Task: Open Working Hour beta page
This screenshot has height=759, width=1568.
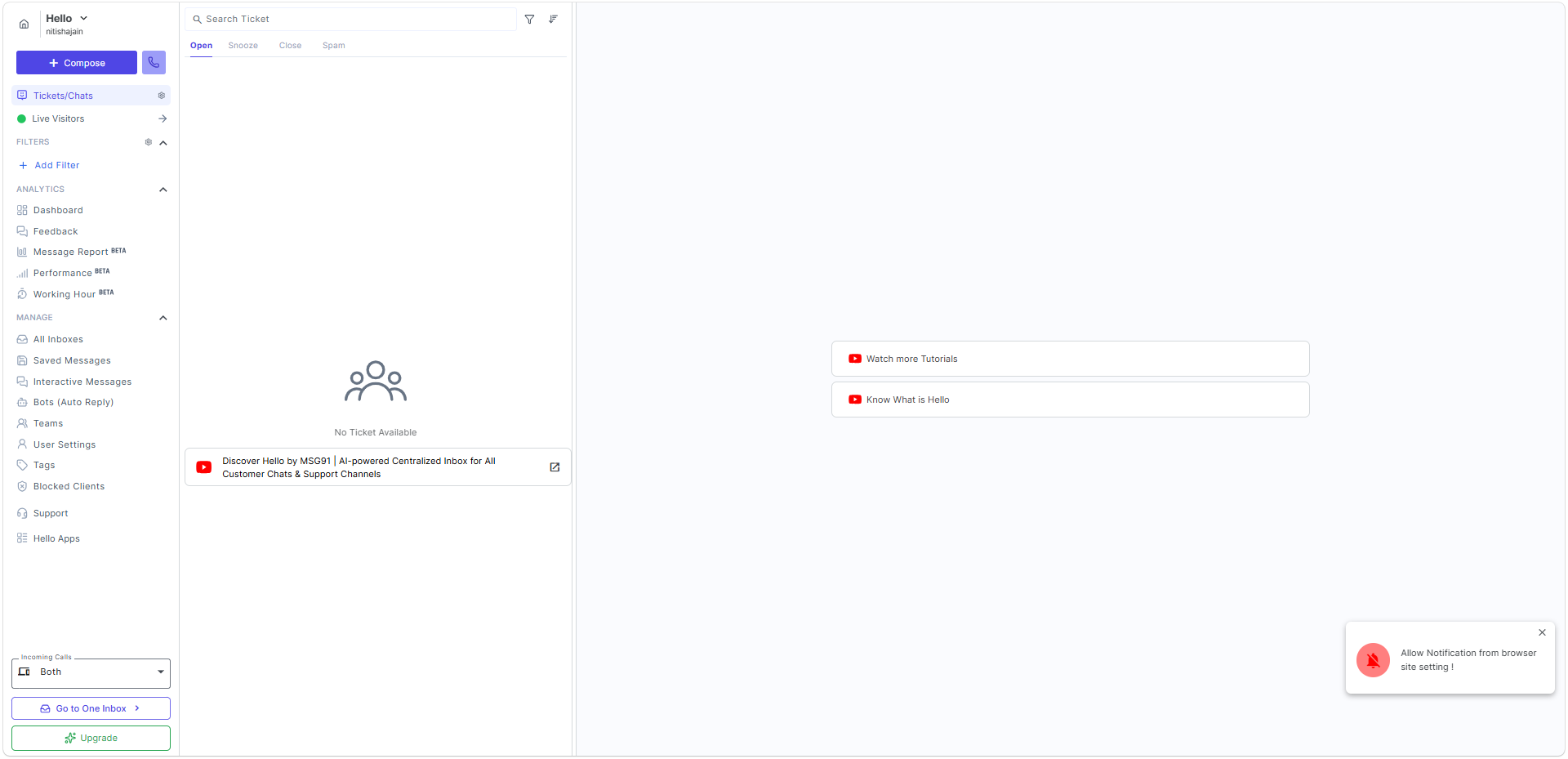Action: click(65, 294)
